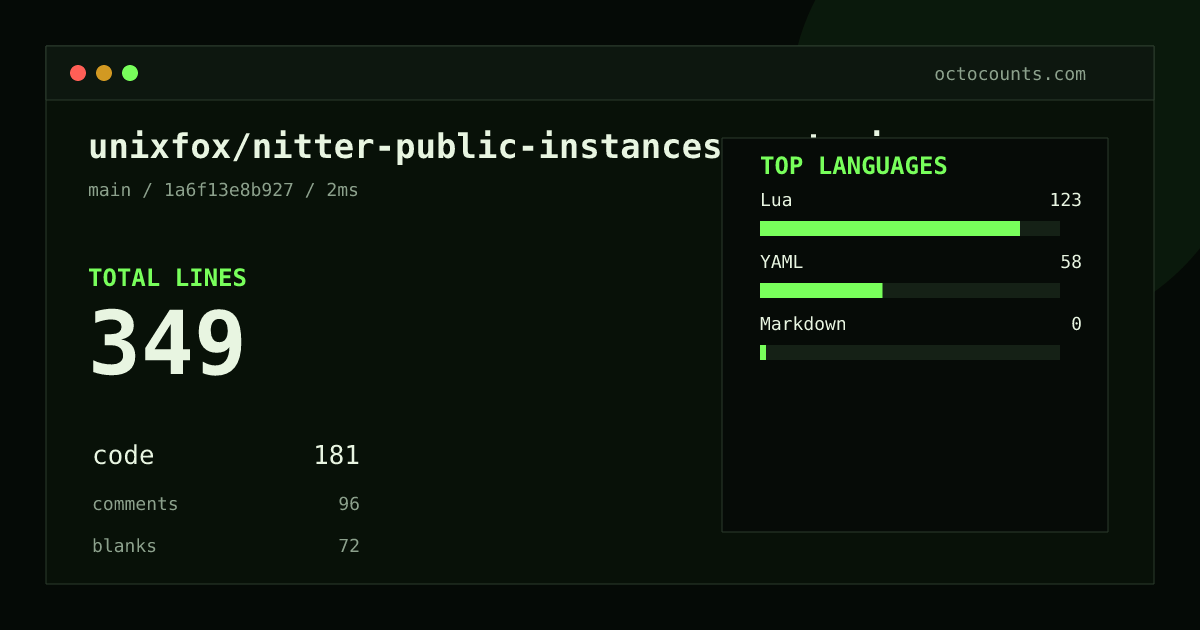The height and width of the screenshot is (630, 1200).
Task: Click the YAML progress bar
Action: click(910, 290)
